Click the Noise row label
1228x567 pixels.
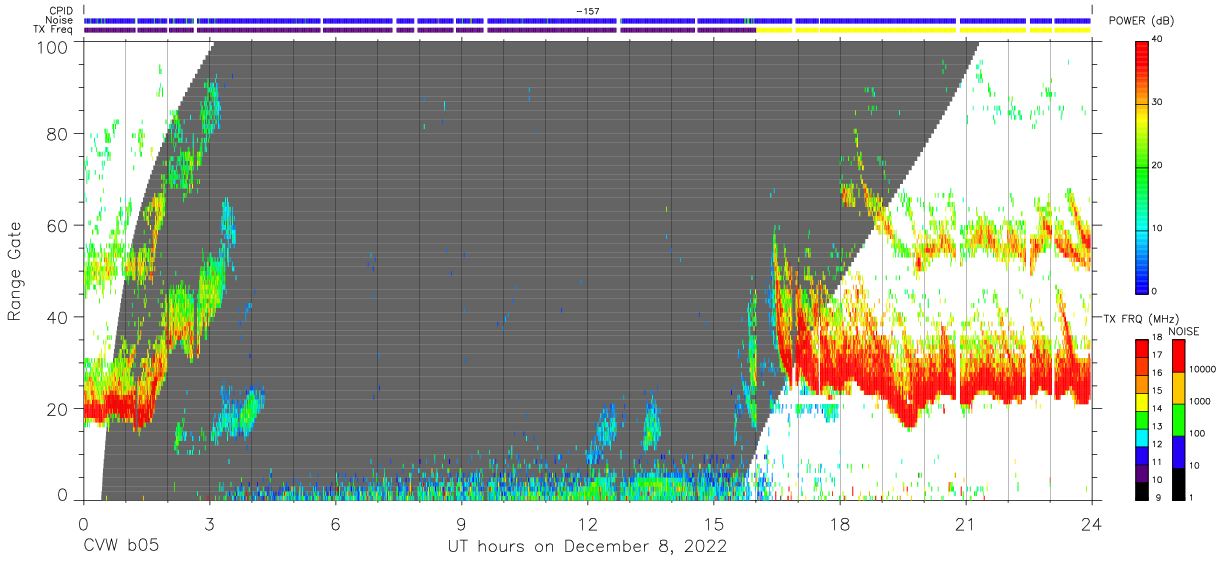tap(61, 20)
